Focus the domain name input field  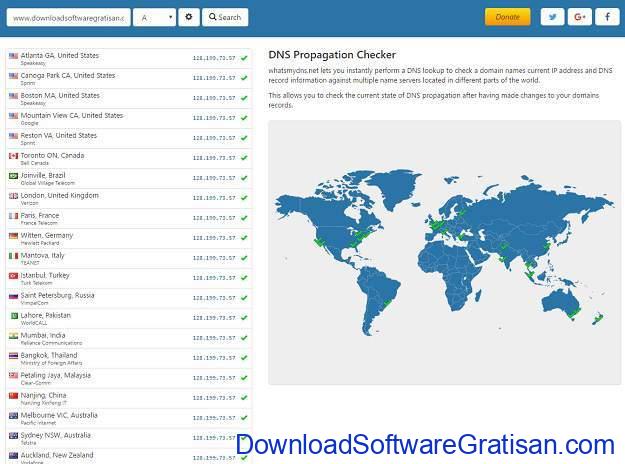[69, 17]
